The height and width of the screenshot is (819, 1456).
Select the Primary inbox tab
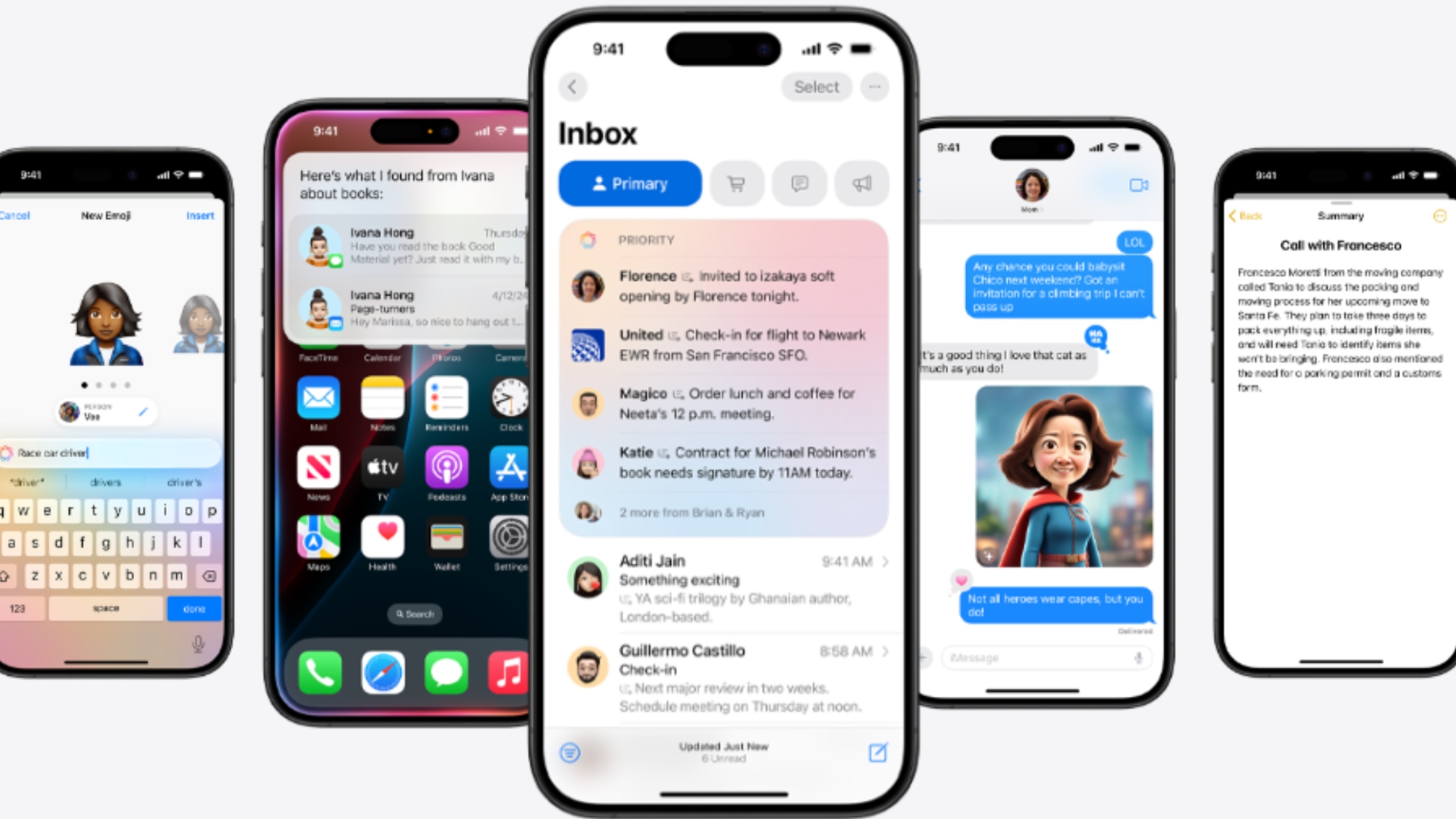tap(631, 183)
